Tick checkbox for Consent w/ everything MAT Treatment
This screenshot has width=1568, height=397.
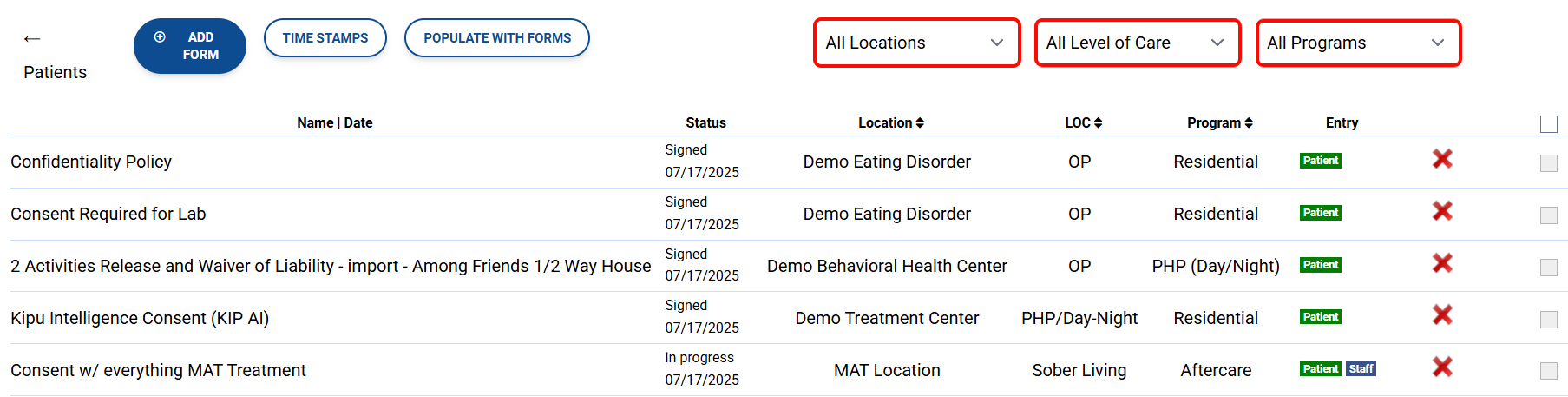(1549, 371)
